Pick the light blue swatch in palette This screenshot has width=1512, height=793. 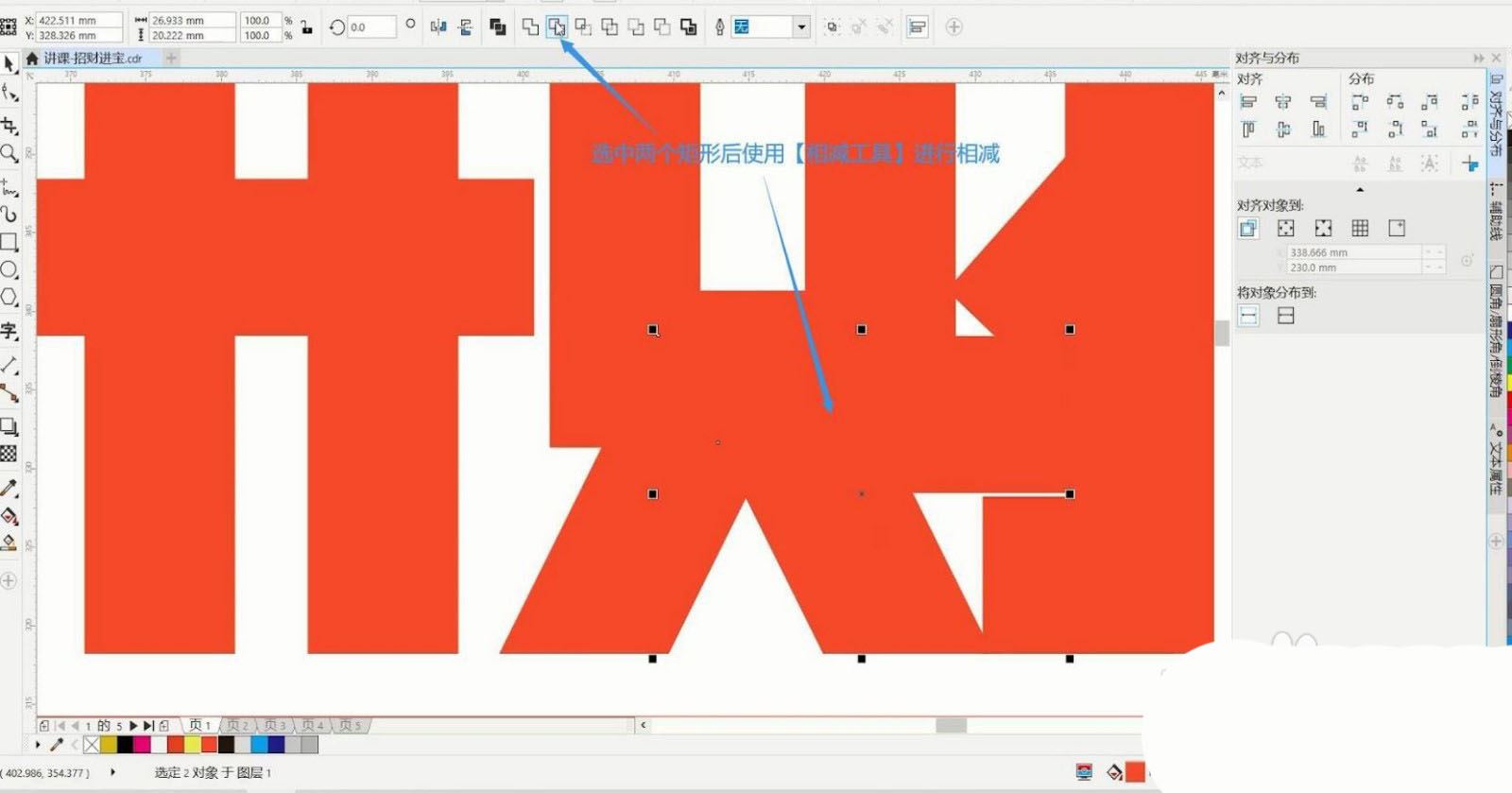(260, 745)
